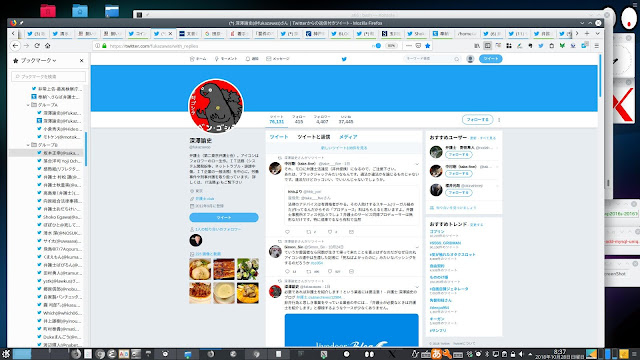Screen dimensions: 640x360
Task: Follow this profile with the フォローする button
Action: (x=477, y=120)
